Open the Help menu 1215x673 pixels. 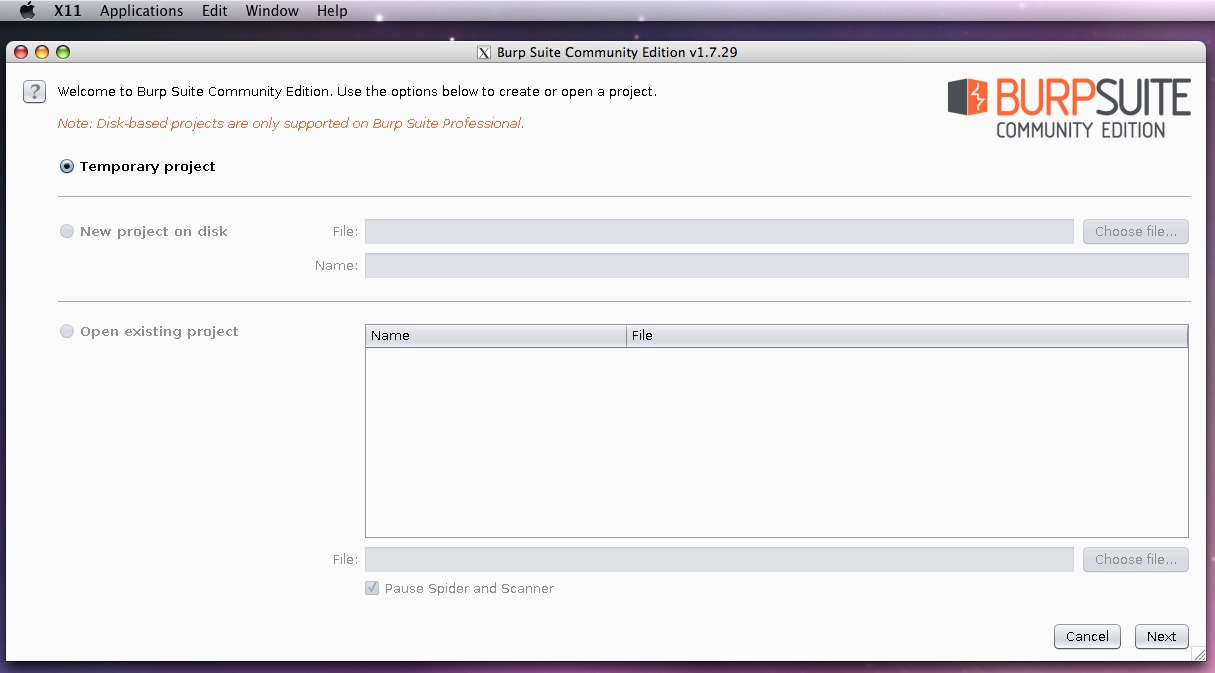332,10
